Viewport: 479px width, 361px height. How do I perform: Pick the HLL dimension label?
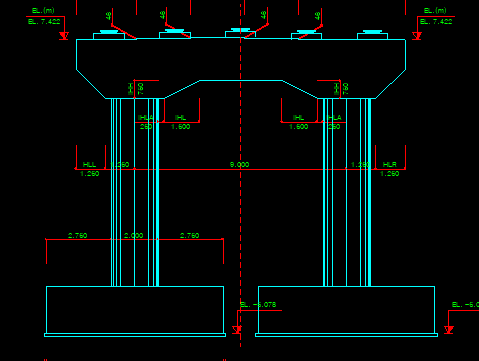89,165
